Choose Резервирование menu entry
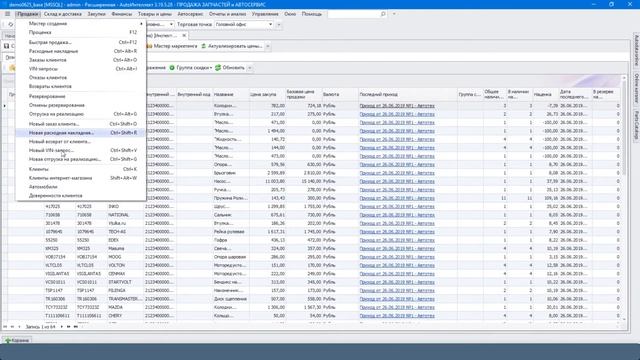The width and height of the screenshot is (640, 360). click(81, 96)
